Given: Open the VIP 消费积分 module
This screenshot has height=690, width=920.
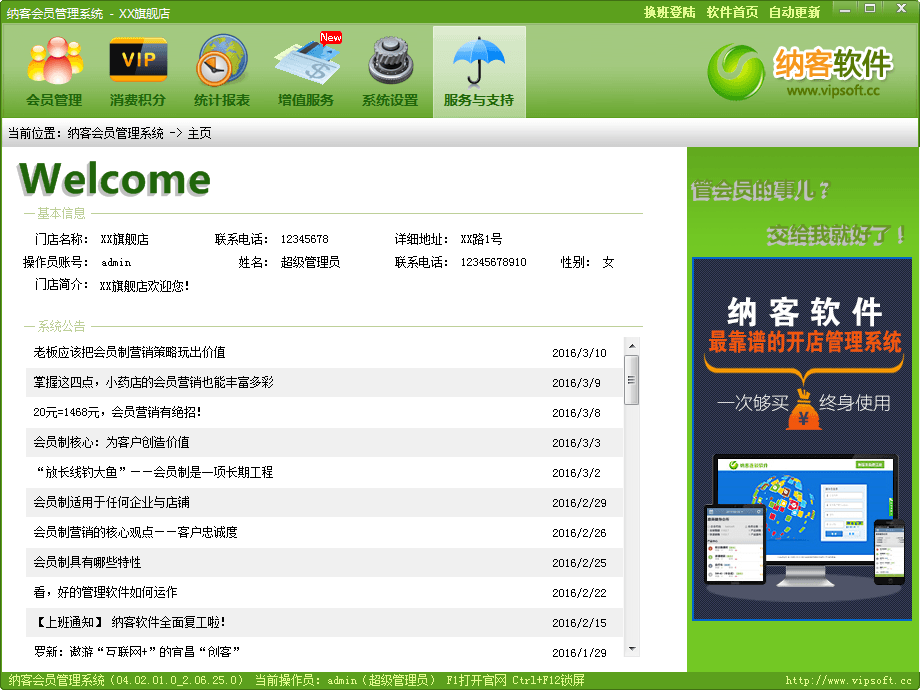Looking at the screenshot, I should (138, 71).
